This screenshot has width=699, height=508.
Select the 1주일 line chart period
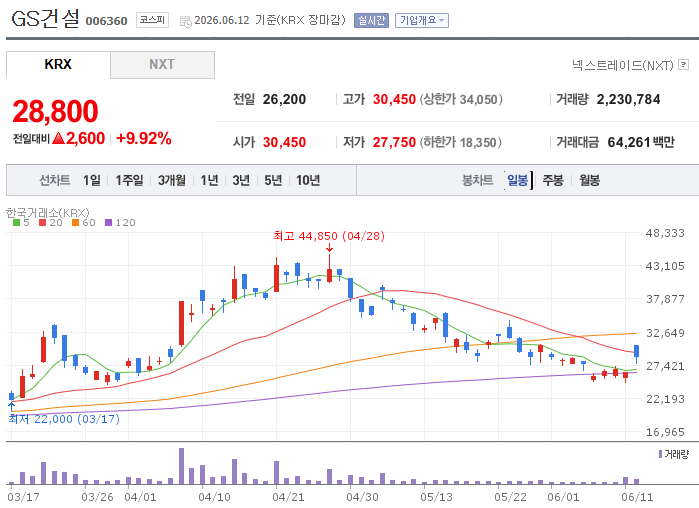pyautogui.click(x=129, y=180)
